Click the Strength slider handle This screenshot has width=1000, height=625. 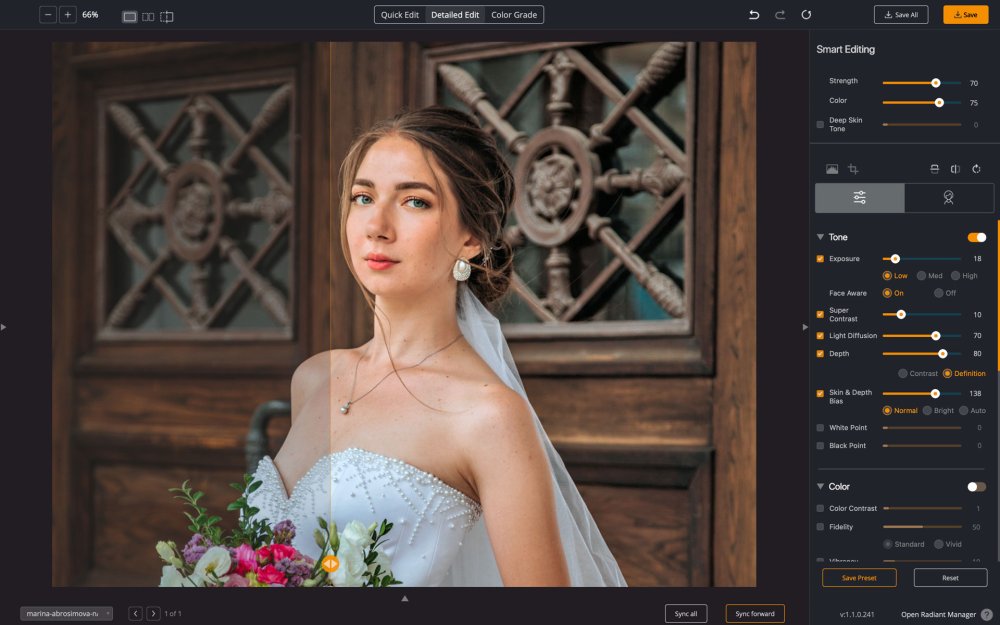(x=936, y=83)
